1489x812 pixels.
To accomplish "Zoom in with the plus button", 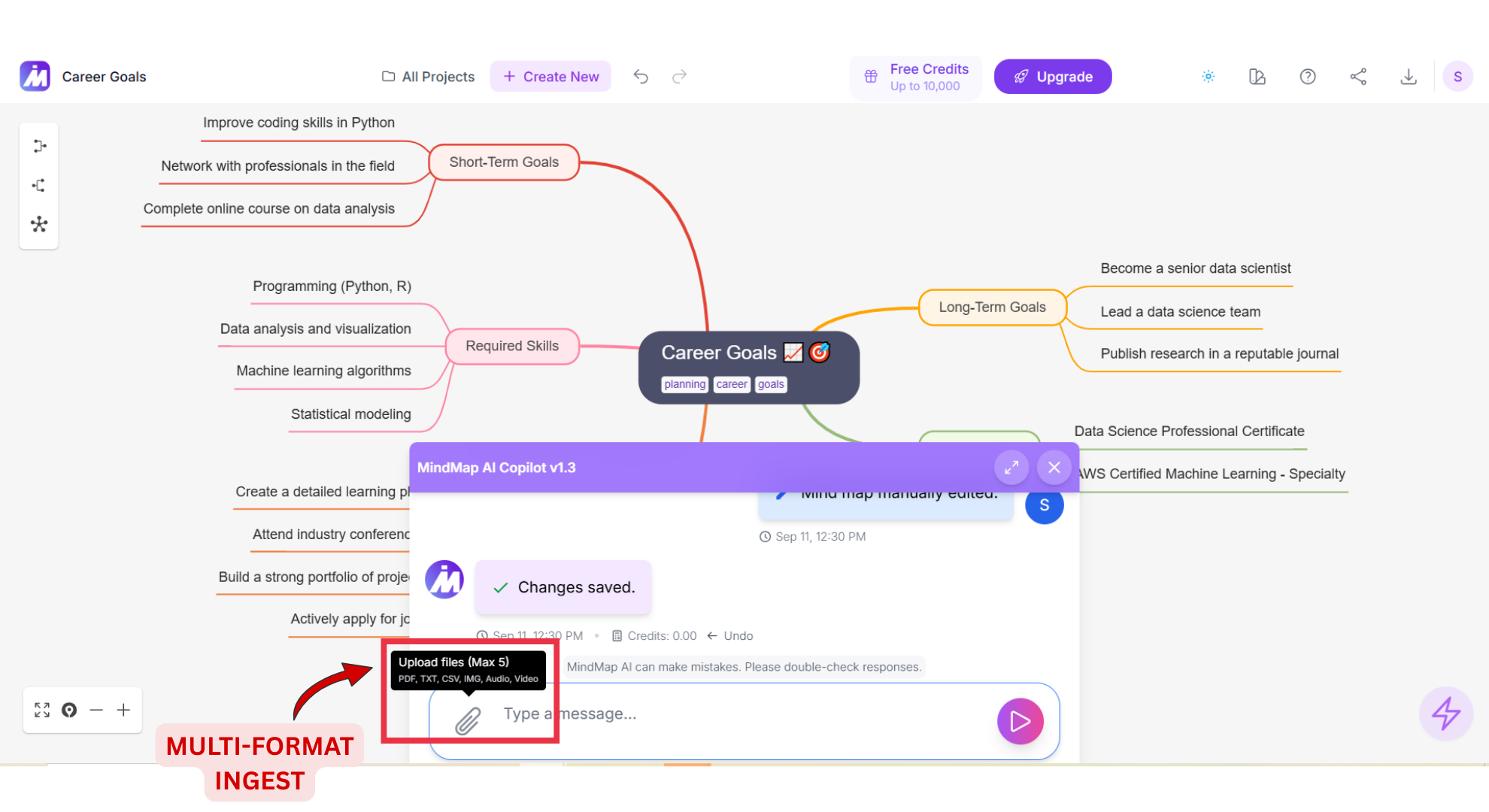I will click(x=124, y=710).
